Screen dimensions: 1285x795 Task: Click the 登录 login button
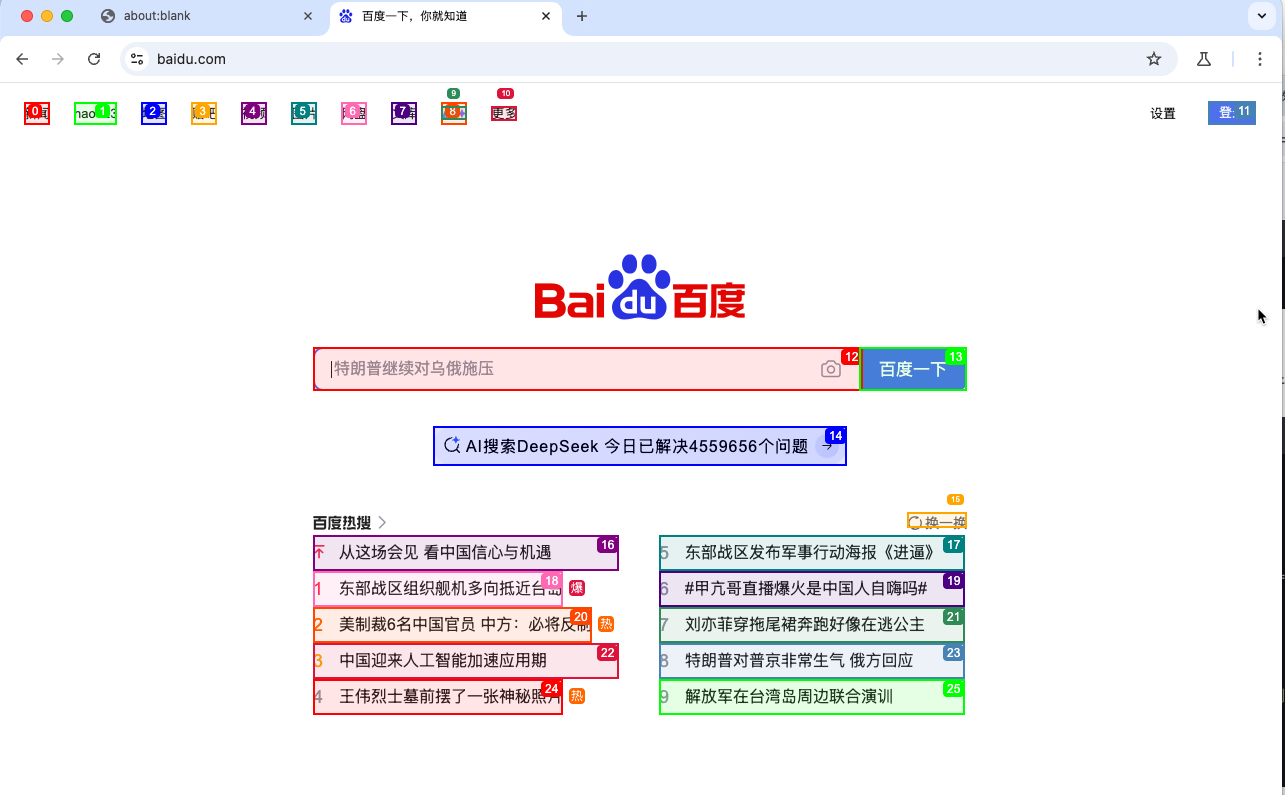pyautogui.click(x=1232, y=113)
